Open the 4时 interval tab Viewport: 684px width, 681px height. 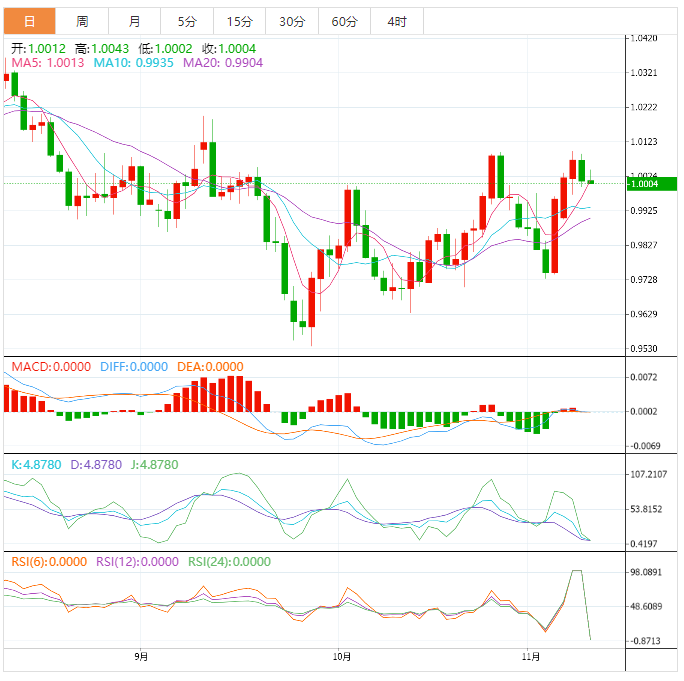397,21
